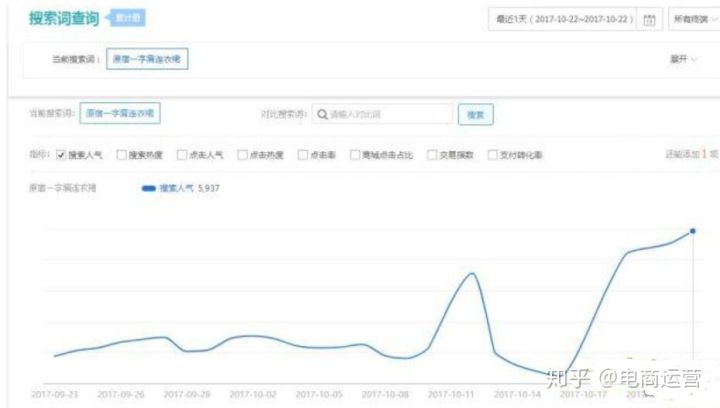Focus the compare search term input

click(x=382, y=114)
